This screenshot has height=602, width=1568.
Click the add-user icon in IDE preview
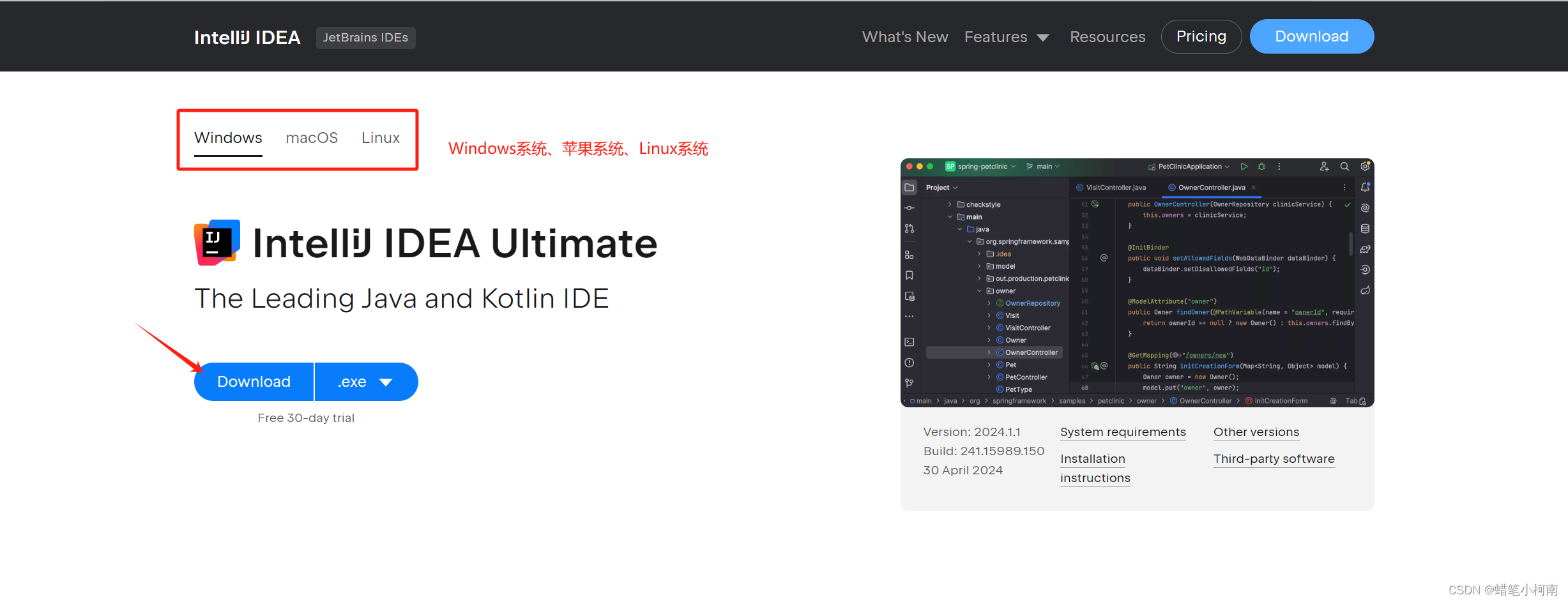(1324, 167)
